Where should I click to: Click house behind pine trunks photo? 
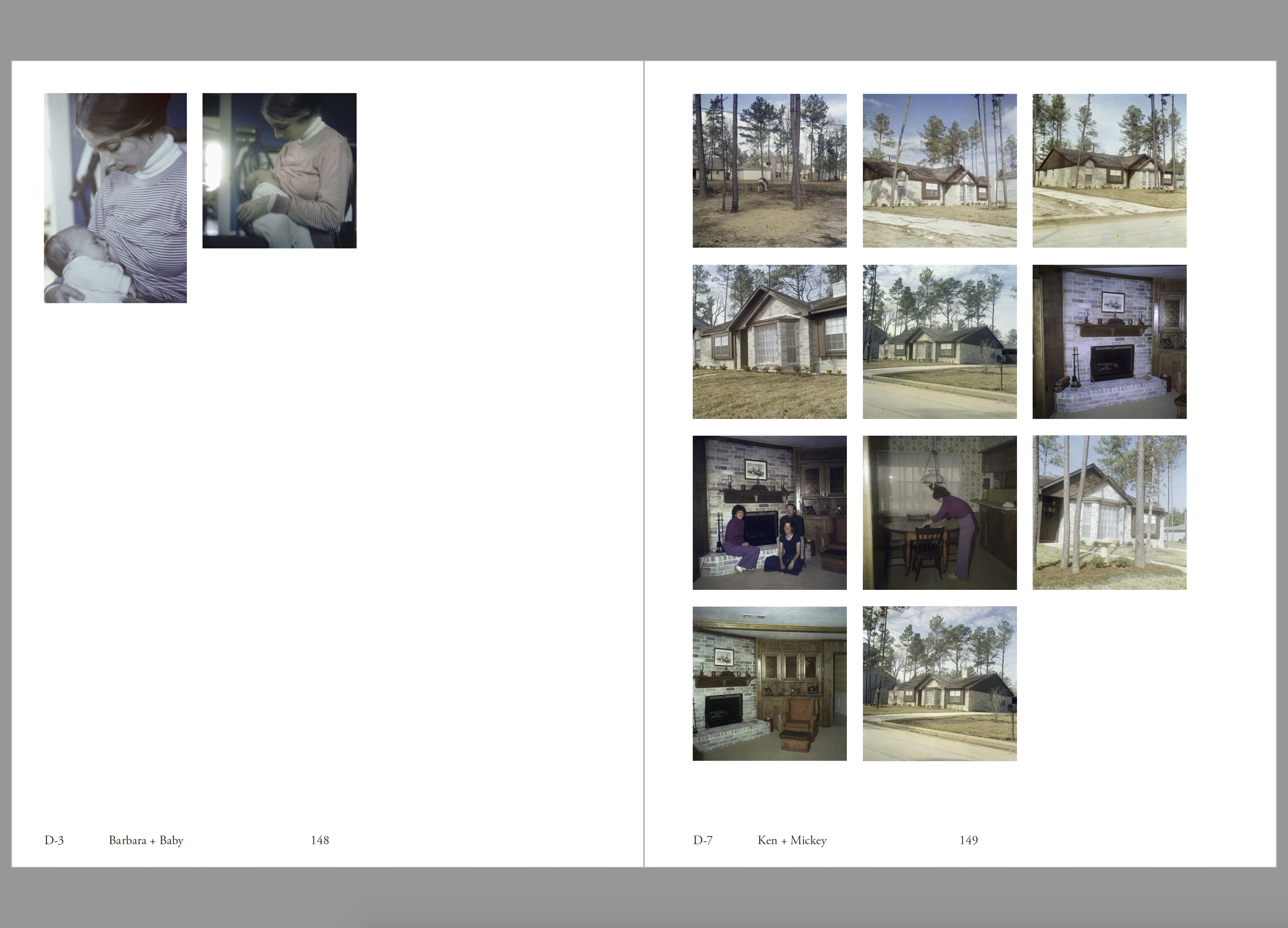coord(1109,512)
